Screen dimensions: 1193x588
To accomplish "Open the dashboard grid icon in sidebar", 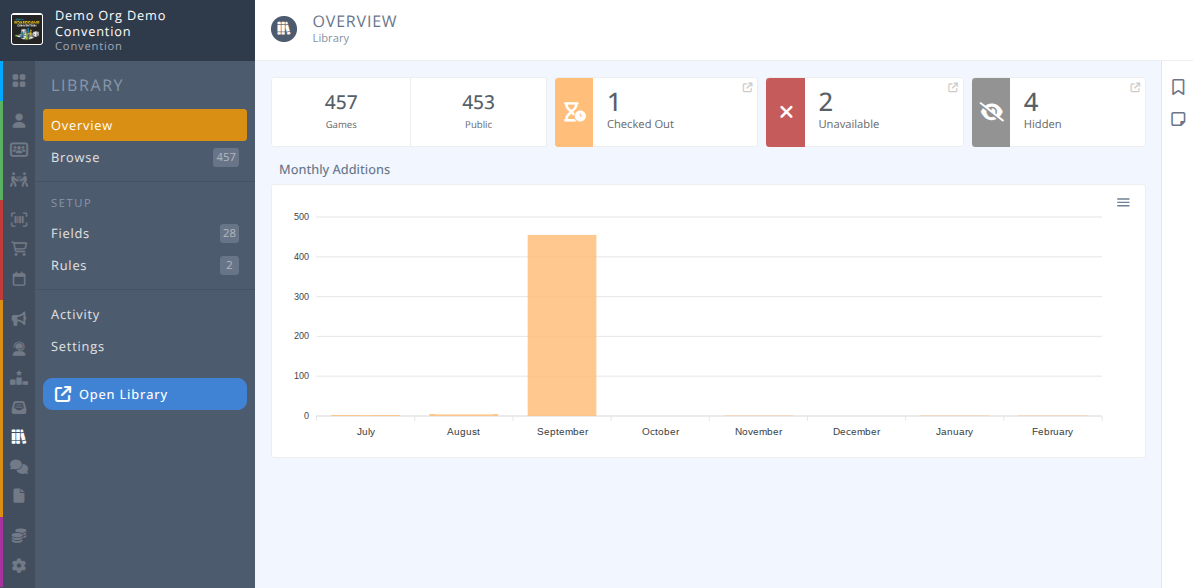I will click(x=18, y=81).
